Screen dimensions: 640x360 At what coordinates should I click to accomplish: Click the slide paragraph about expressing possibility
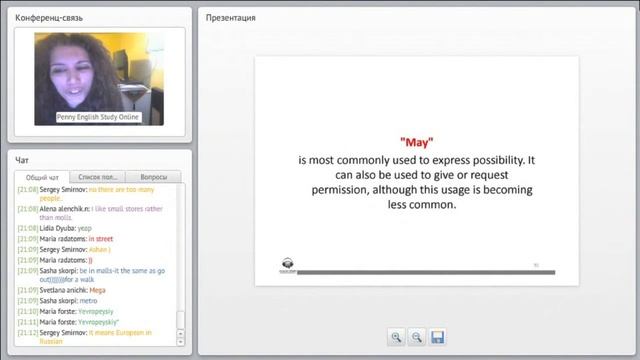[x=417, y=182]
